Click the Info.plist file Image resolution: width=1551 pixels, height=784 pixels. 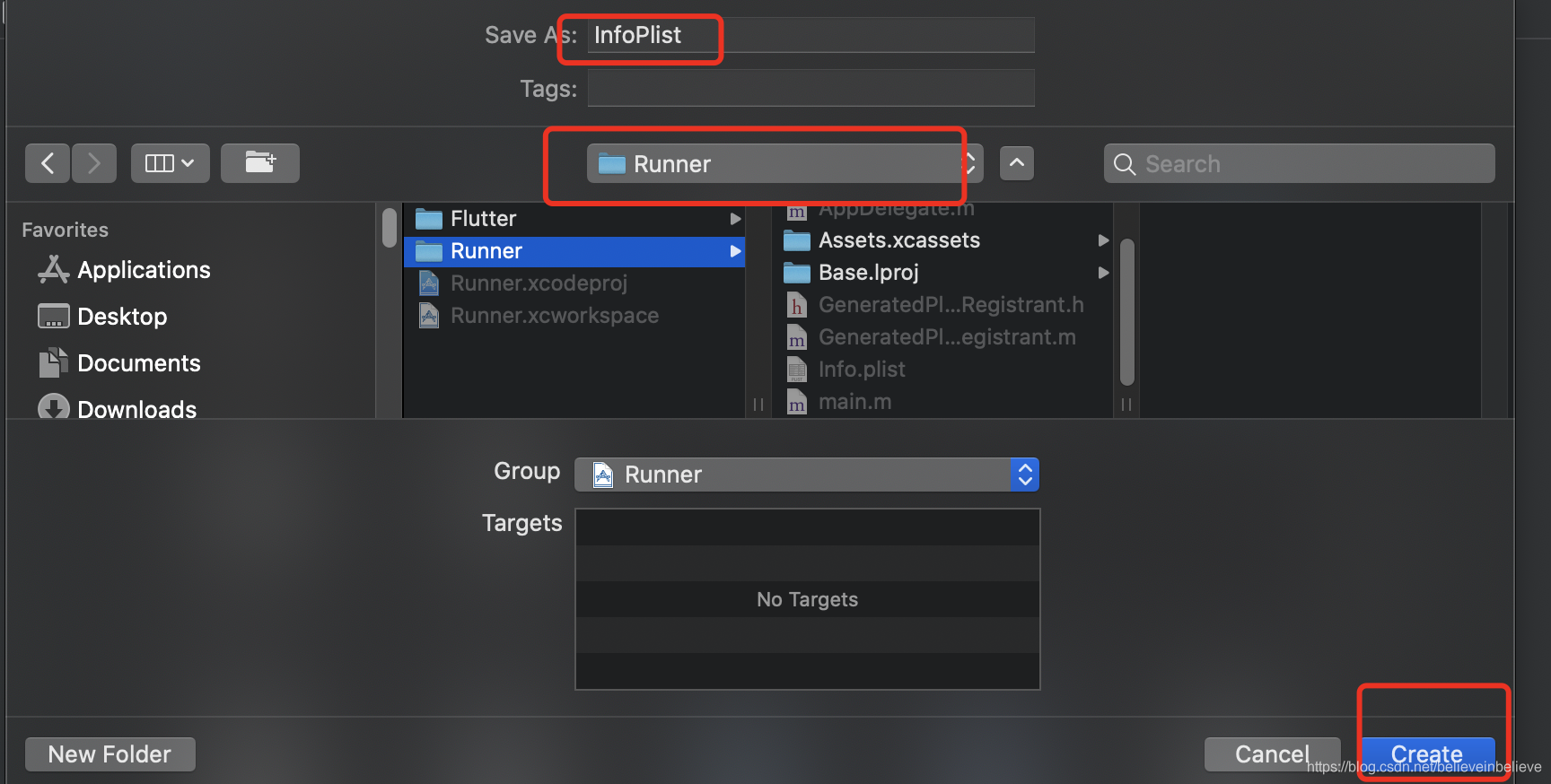click(x=862, y=370)
